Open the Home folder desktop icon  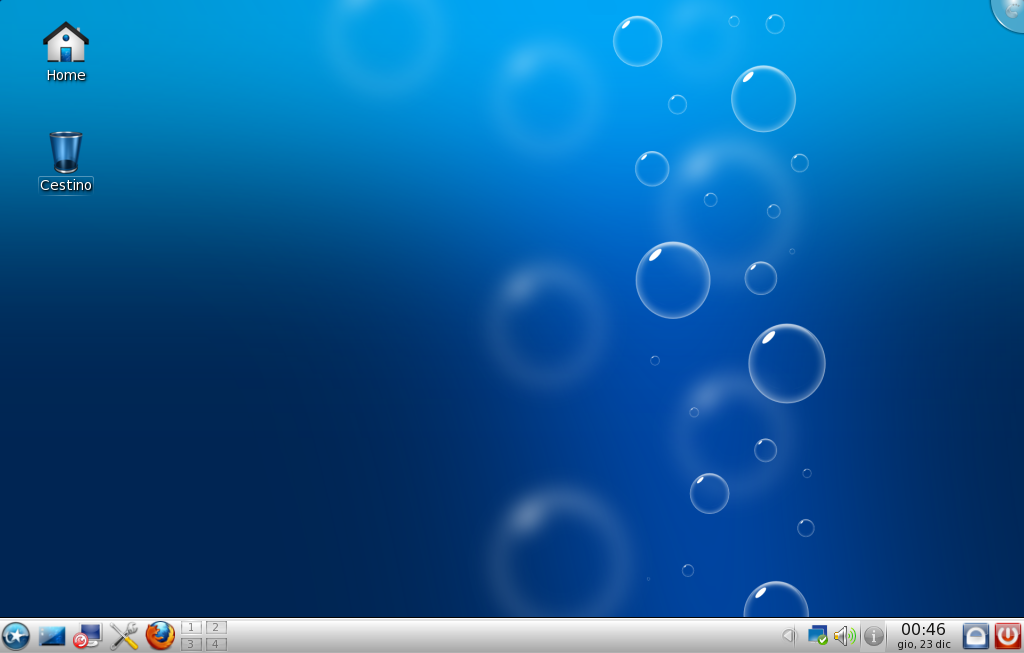point(65,52)
